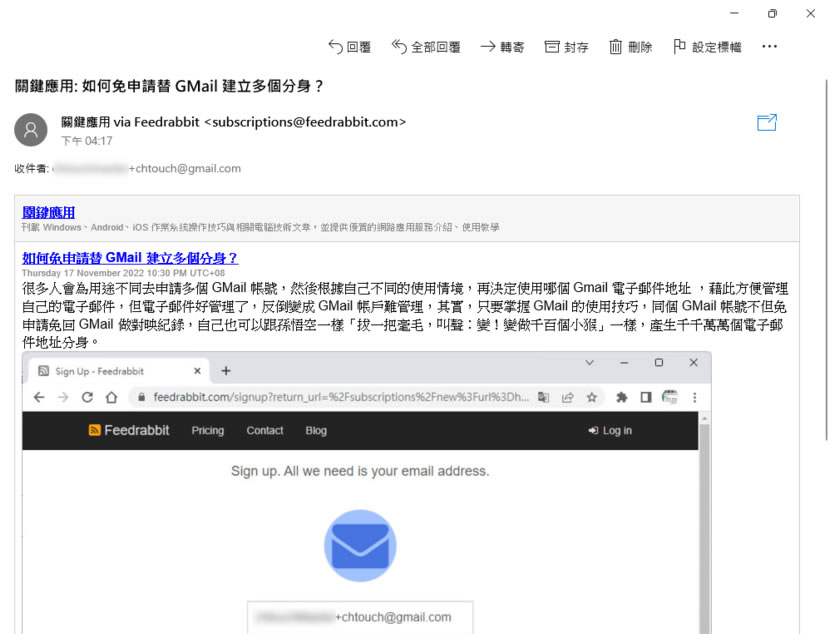
Task: Click date Thursday 17 November 2022
Action: (x=123, y=273)
